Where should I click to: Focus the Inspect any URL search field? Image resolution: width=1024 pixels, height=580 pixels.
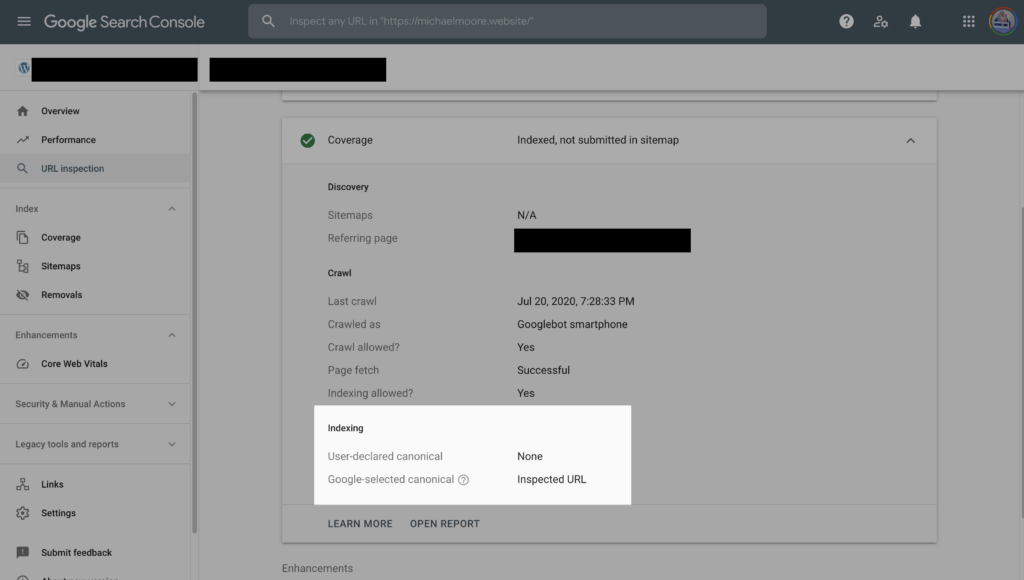click(507, 21)
